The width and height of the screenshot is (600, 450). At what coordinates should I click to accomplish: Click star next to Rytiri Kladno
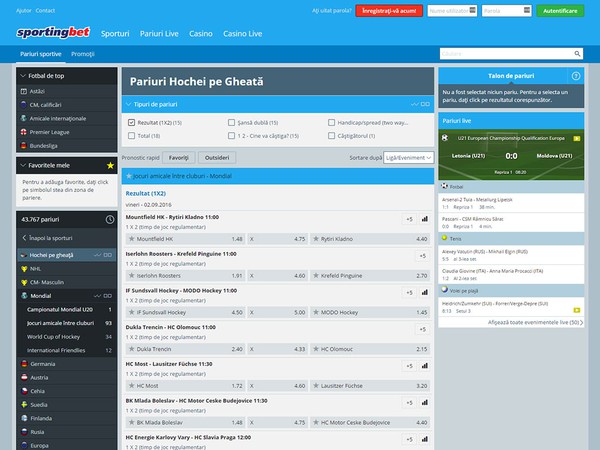(x=316, y=239)
